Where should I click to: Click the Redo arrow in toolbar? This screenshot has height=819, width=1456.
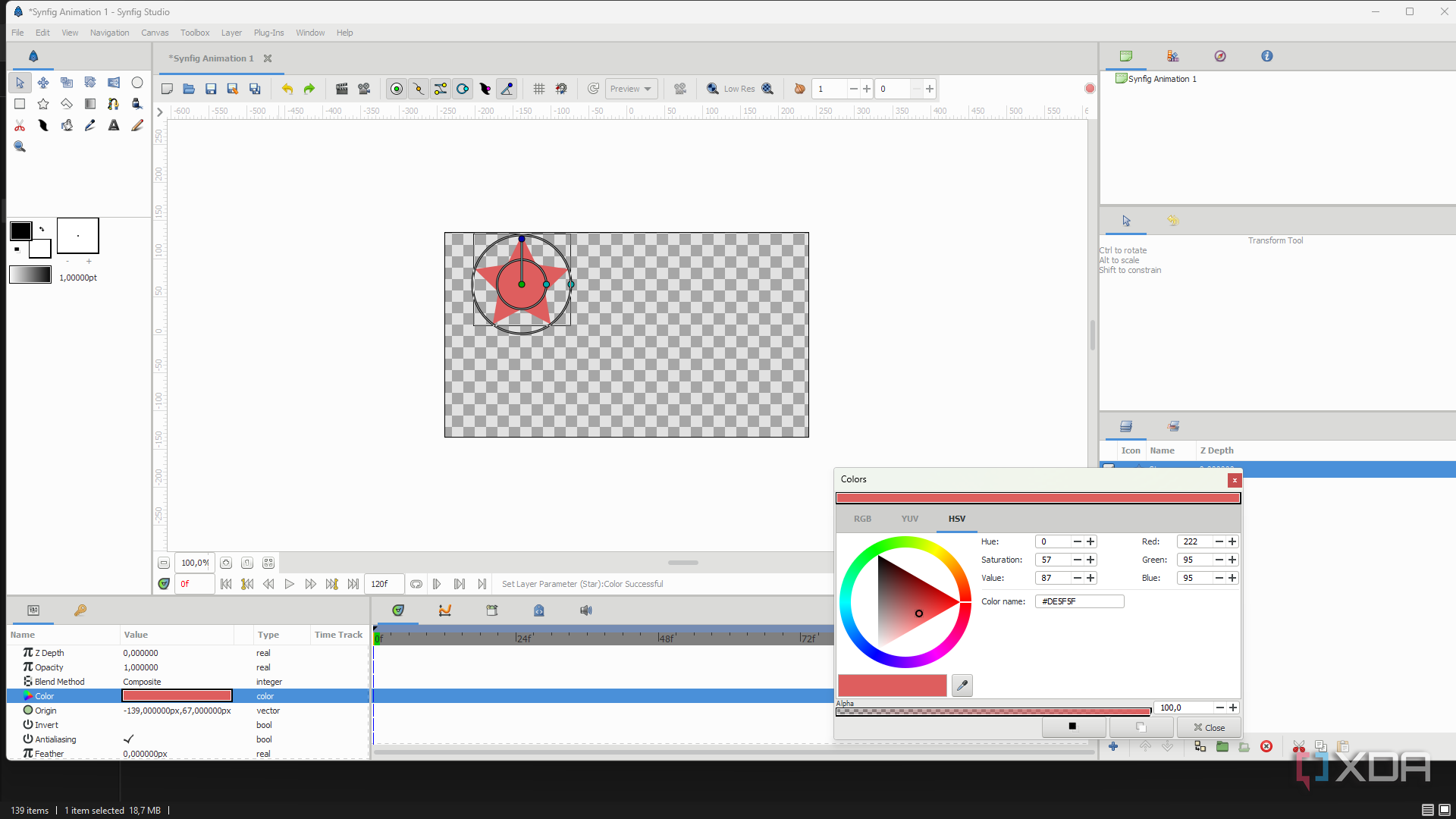pyautogui.click(x=309, y=89)
